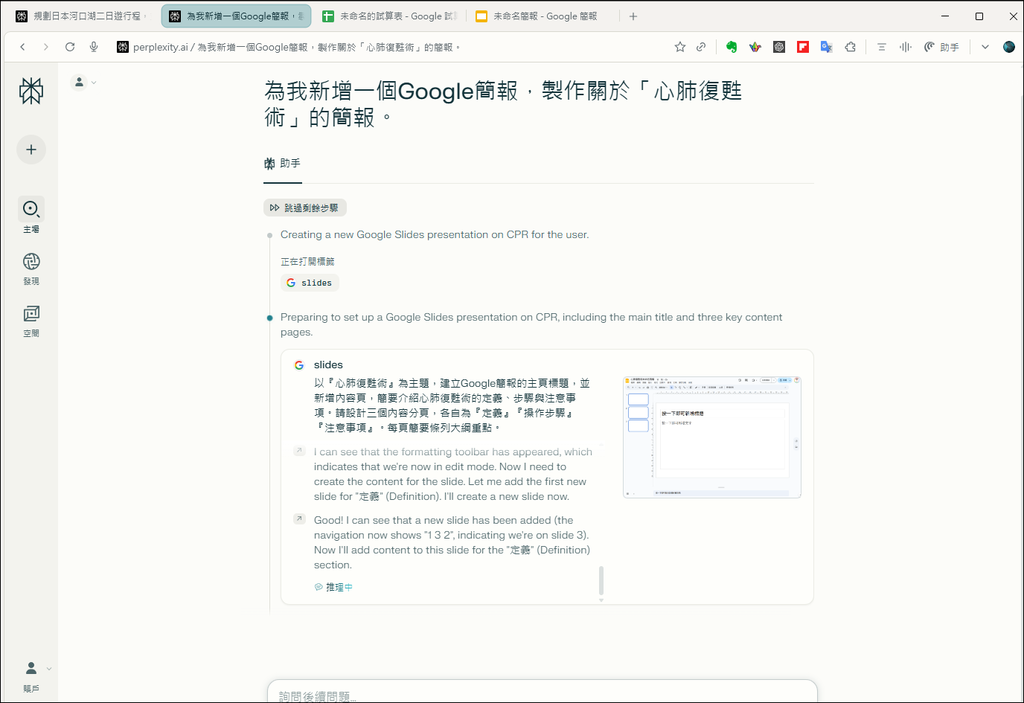Click the Perplexity favicon in address bar
1024x703 pixels.
coord(122,47)
